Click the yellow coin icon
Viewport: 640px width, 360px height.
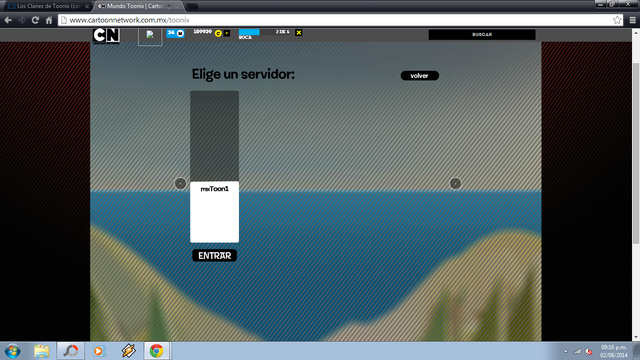(218, 33)
